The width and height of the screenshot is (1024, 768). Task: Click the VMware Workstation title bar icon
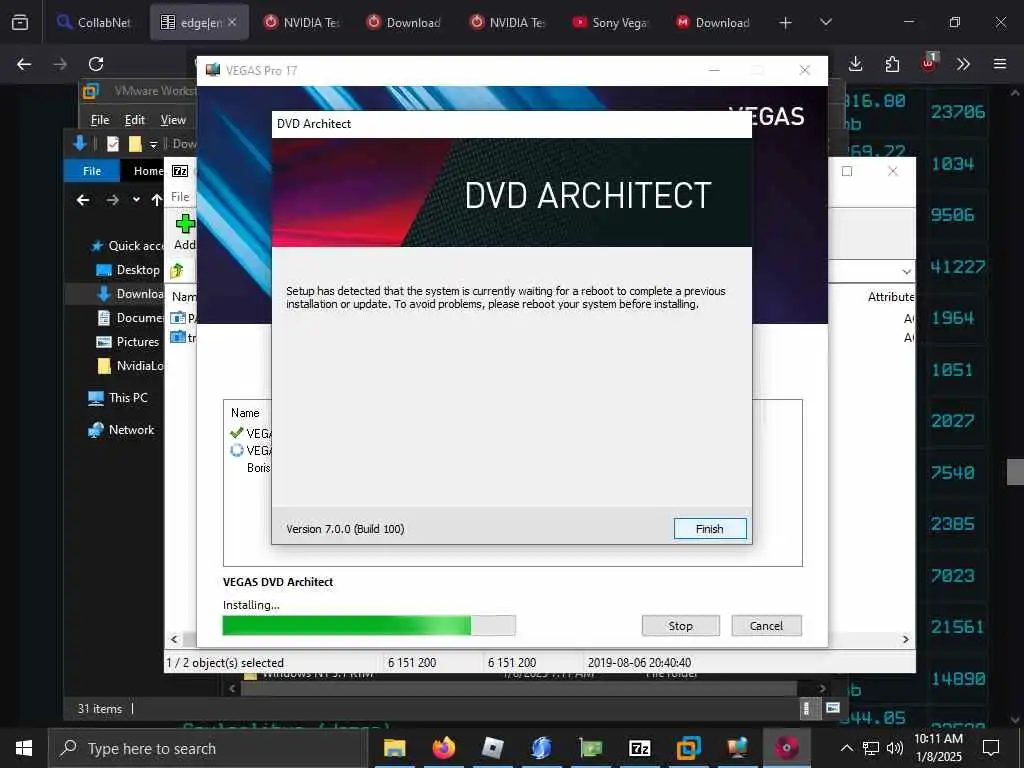[x=91, y=91]
